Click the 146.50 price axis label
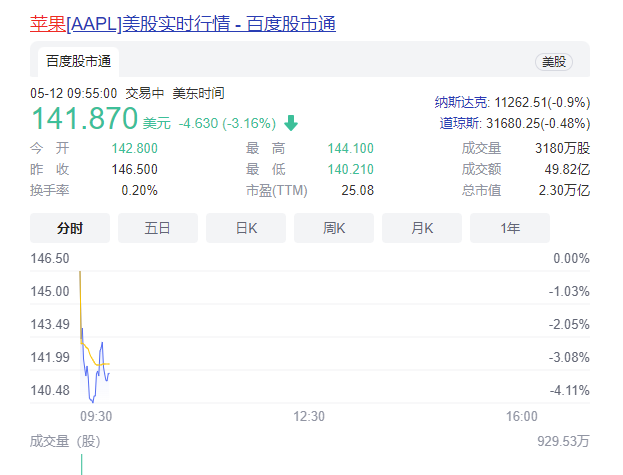 pyautogui.click(x=50, y=259)
